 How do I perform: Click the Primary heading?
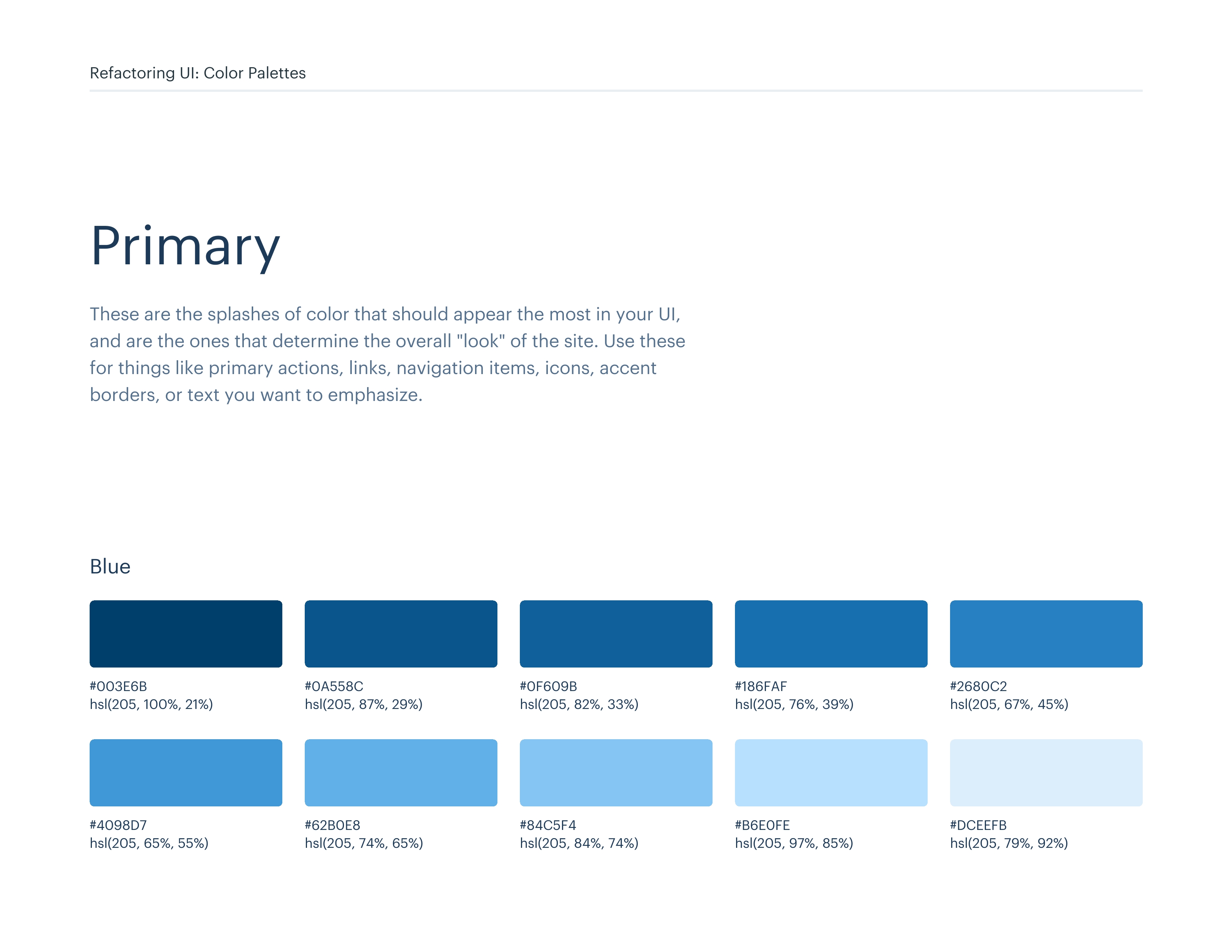[x=185, y=246]
